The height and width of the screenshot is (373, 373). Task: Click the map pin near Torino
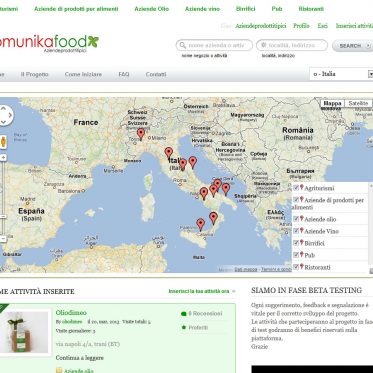[x=141, y=134]
